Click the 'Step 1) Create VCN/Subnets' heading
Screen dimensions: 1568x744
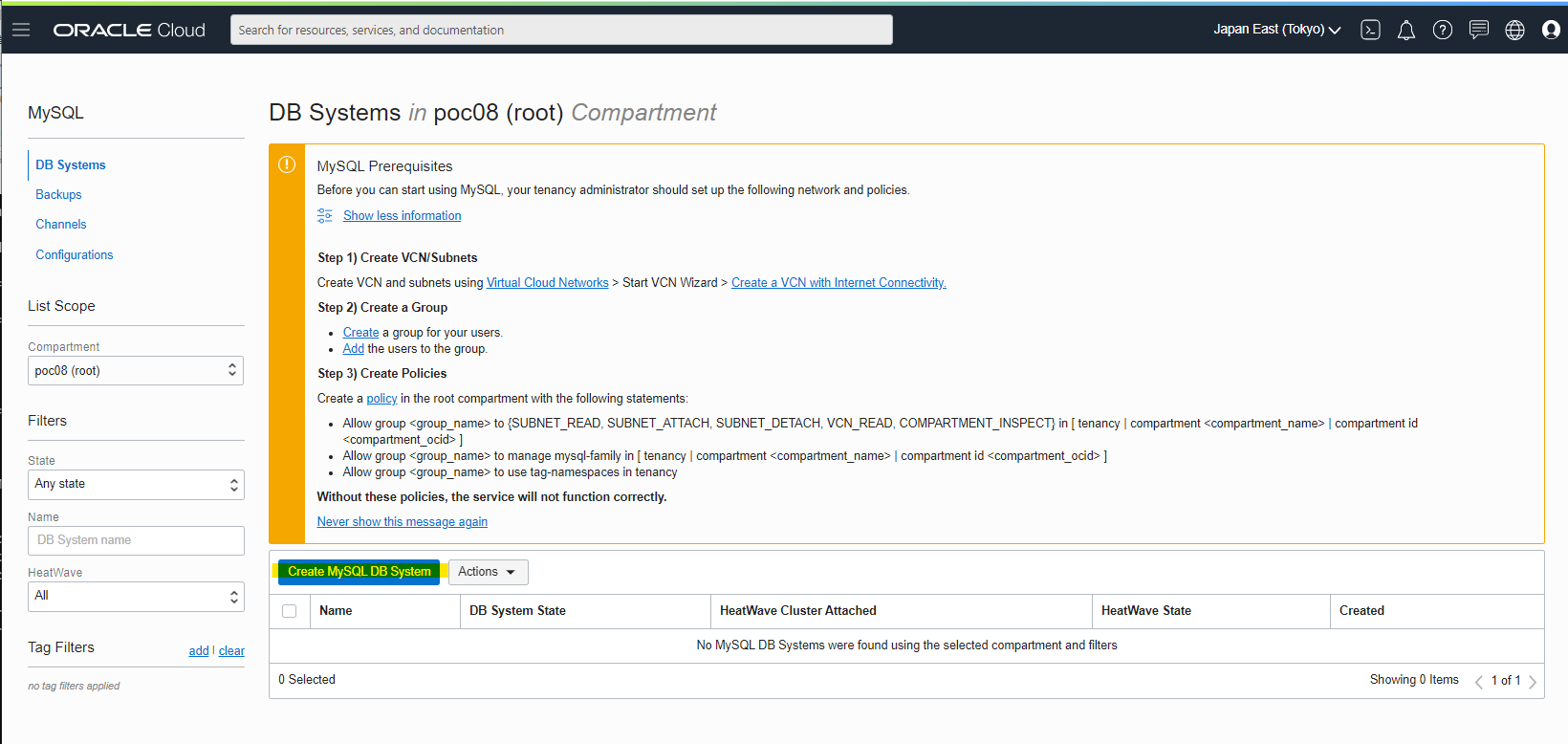pos(398,258)
